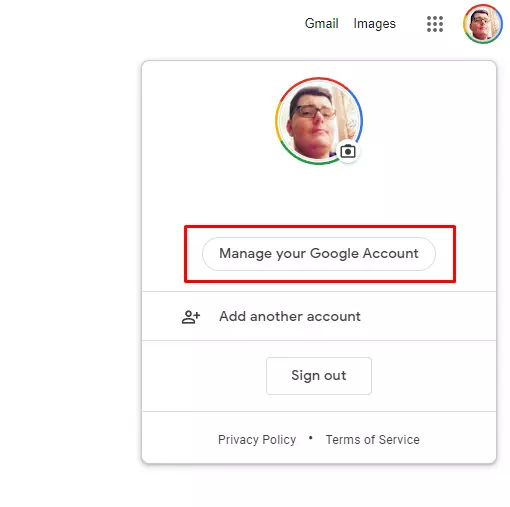The width and height of the screenshot is (510, 507).
Task: View Privacy Policy in the popup footer
Action: tap(257, 440)
